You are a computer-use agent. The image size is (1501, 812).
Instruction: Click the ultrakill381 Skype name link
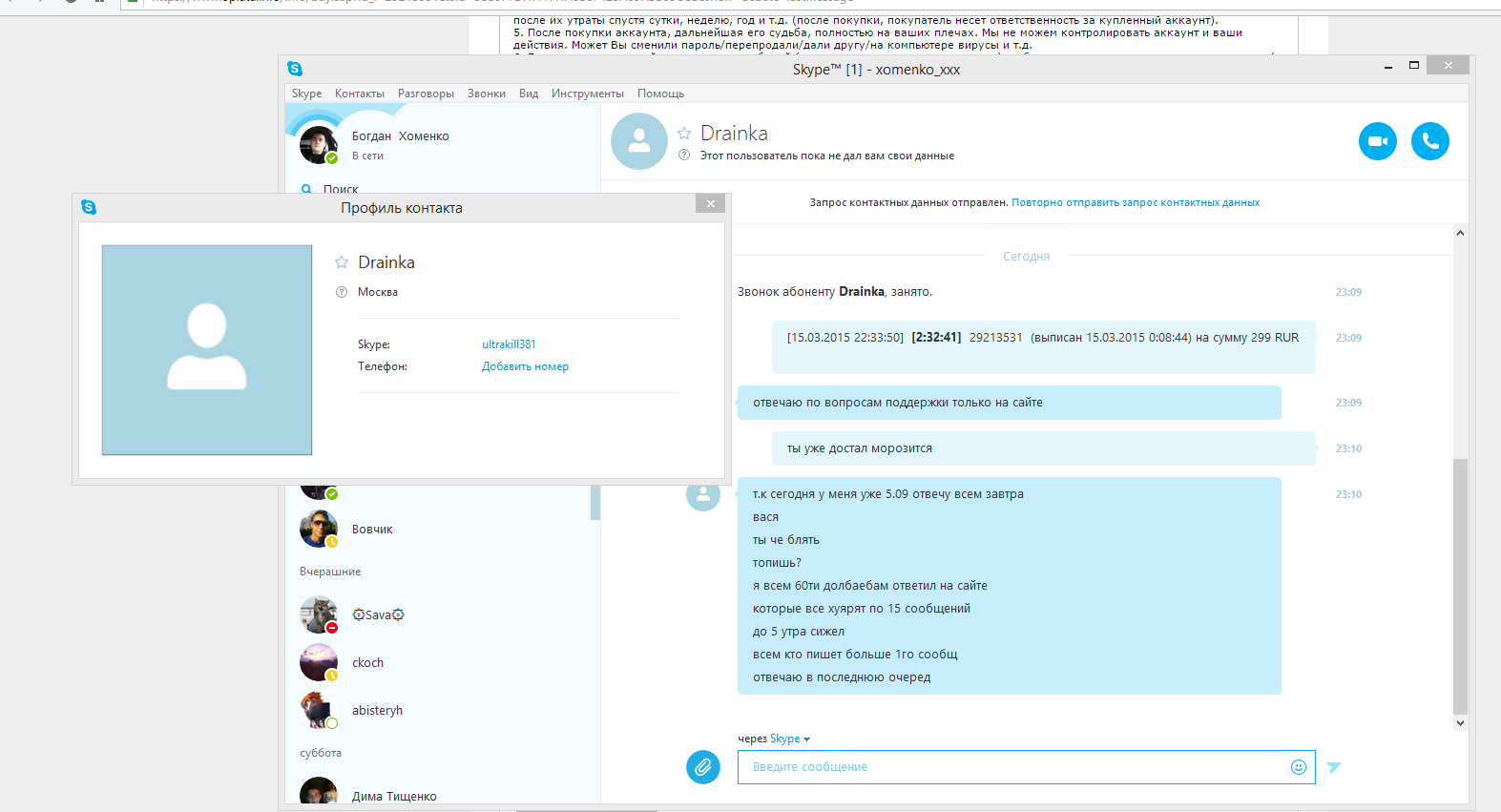pyautogui.click(x=509, y=344)
